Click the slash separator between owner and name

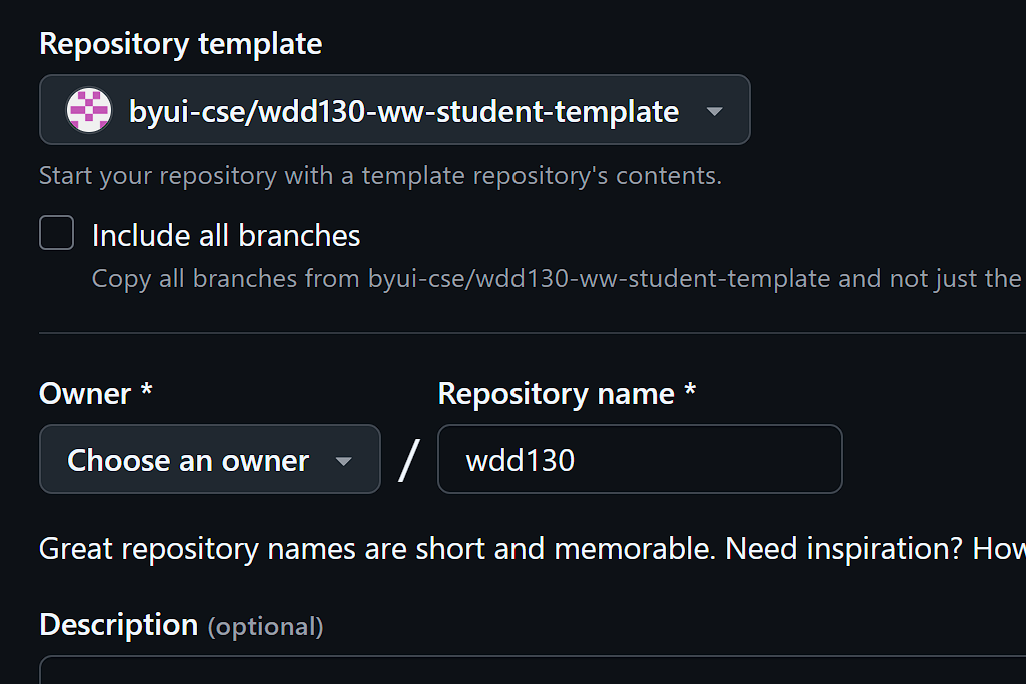410,458
